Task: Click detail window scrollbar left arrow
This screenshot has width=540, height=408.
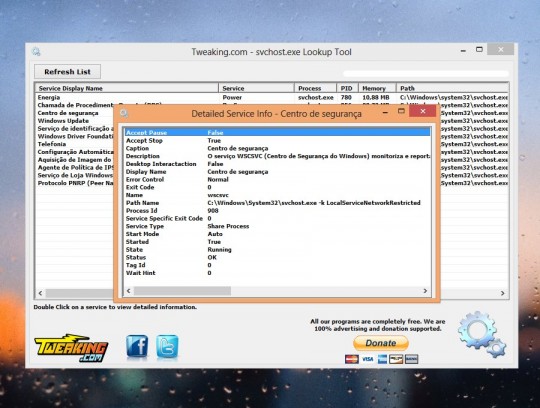Action: [x=128, y=291]
